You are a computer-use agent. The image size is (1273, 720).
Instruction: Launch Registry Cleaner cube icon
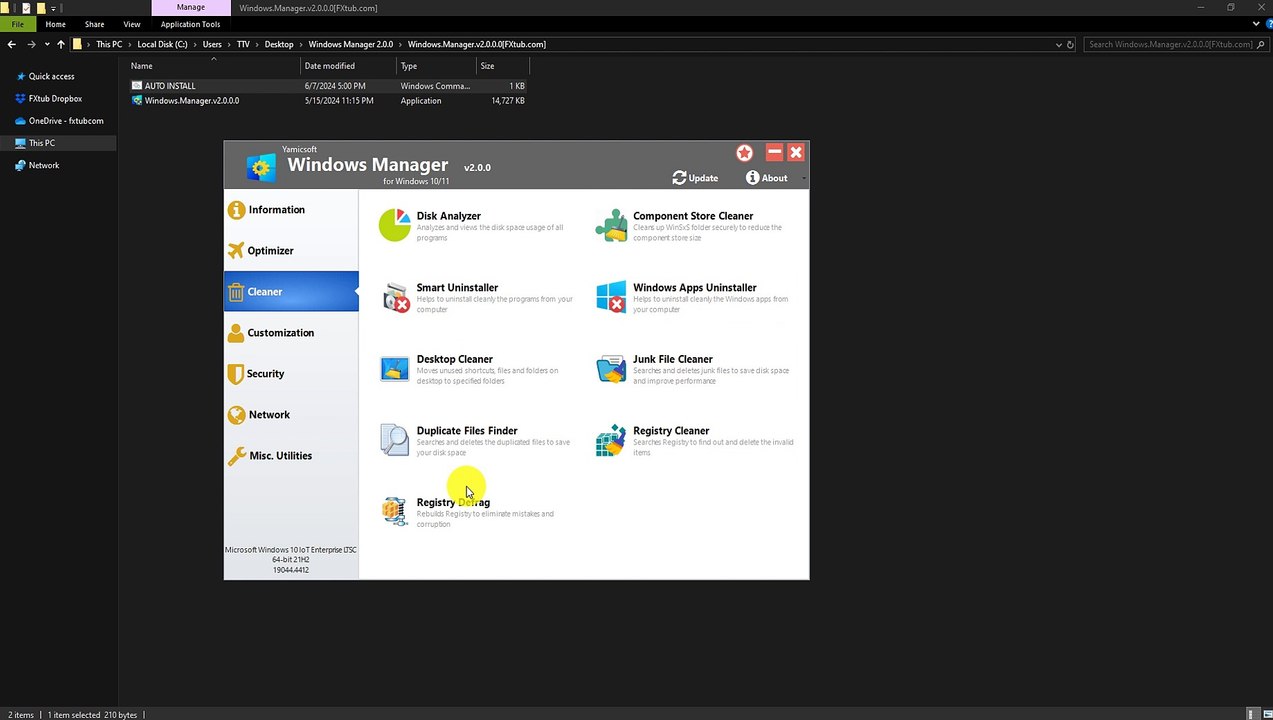coord(611,440)
